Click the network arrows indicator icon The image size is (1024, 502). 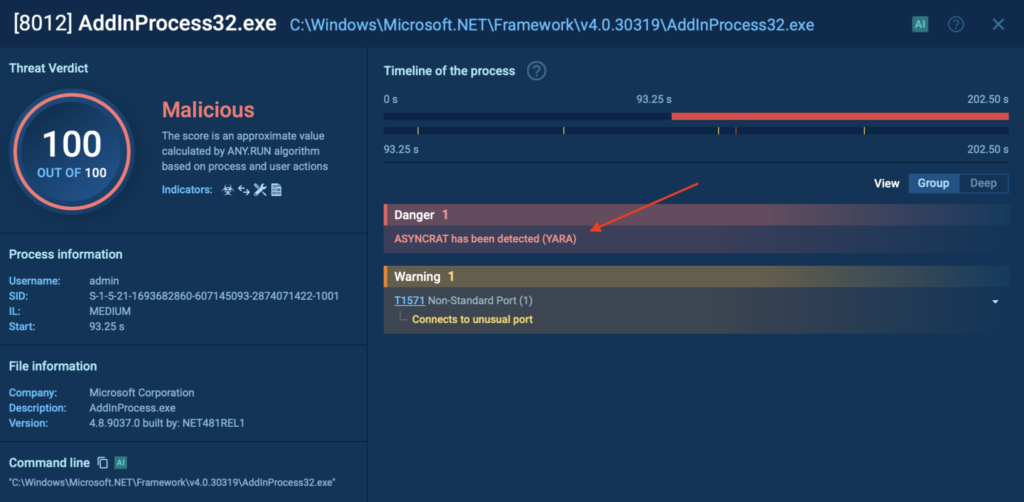[243, 190]
